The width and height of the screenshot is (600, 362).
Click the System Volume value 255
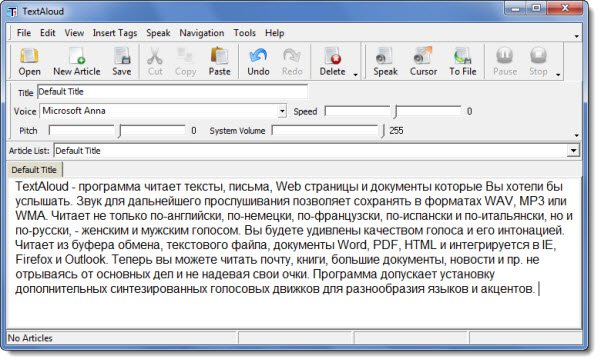(396, 130)
